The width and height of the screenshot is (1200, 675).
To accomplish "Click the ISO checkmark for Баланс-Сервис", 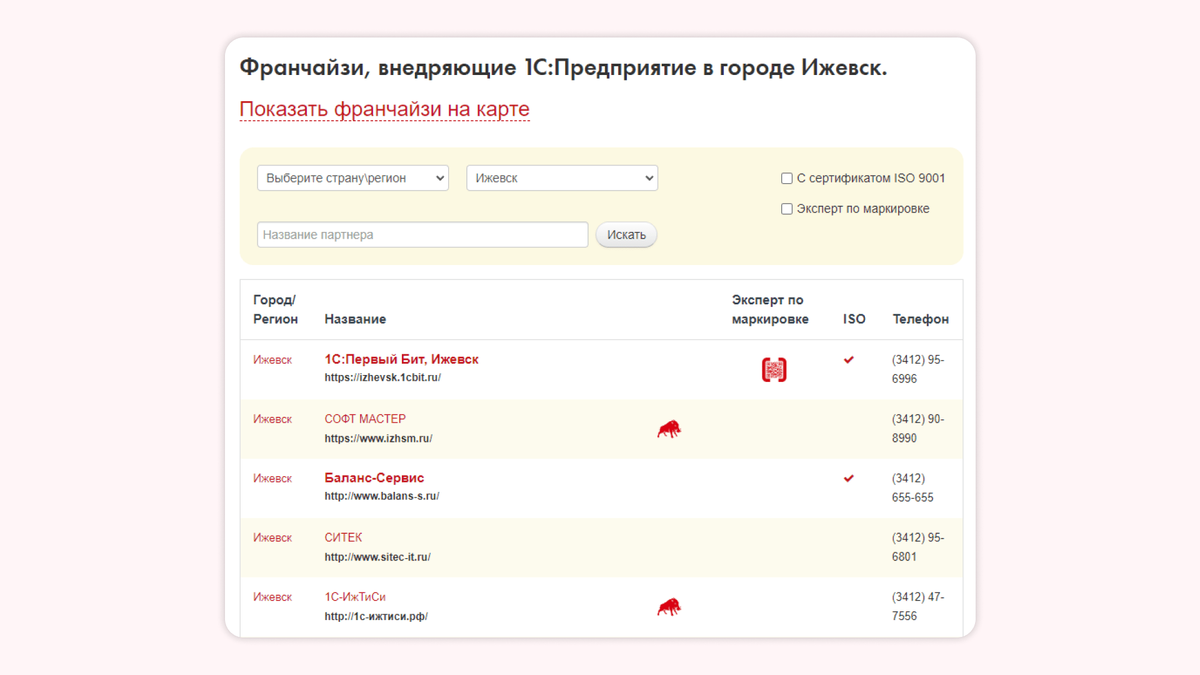I will 849,478.
